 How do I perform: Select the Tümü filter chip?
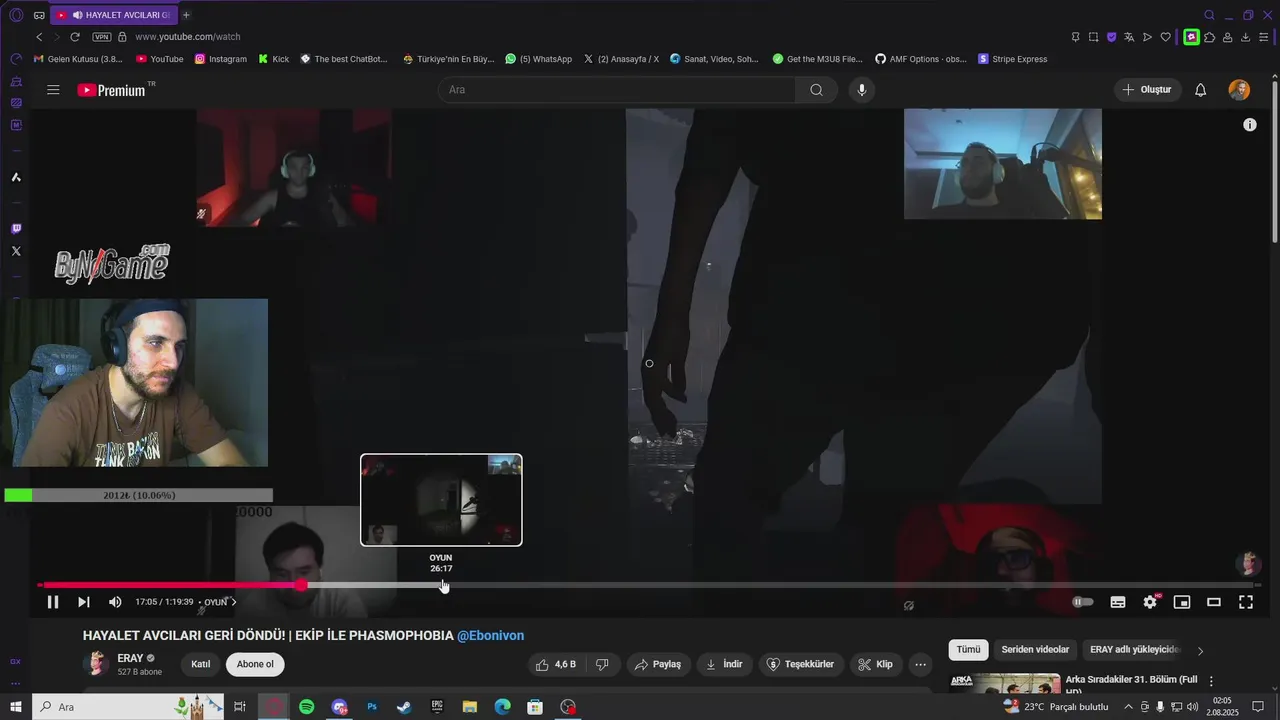coord(968,650)
